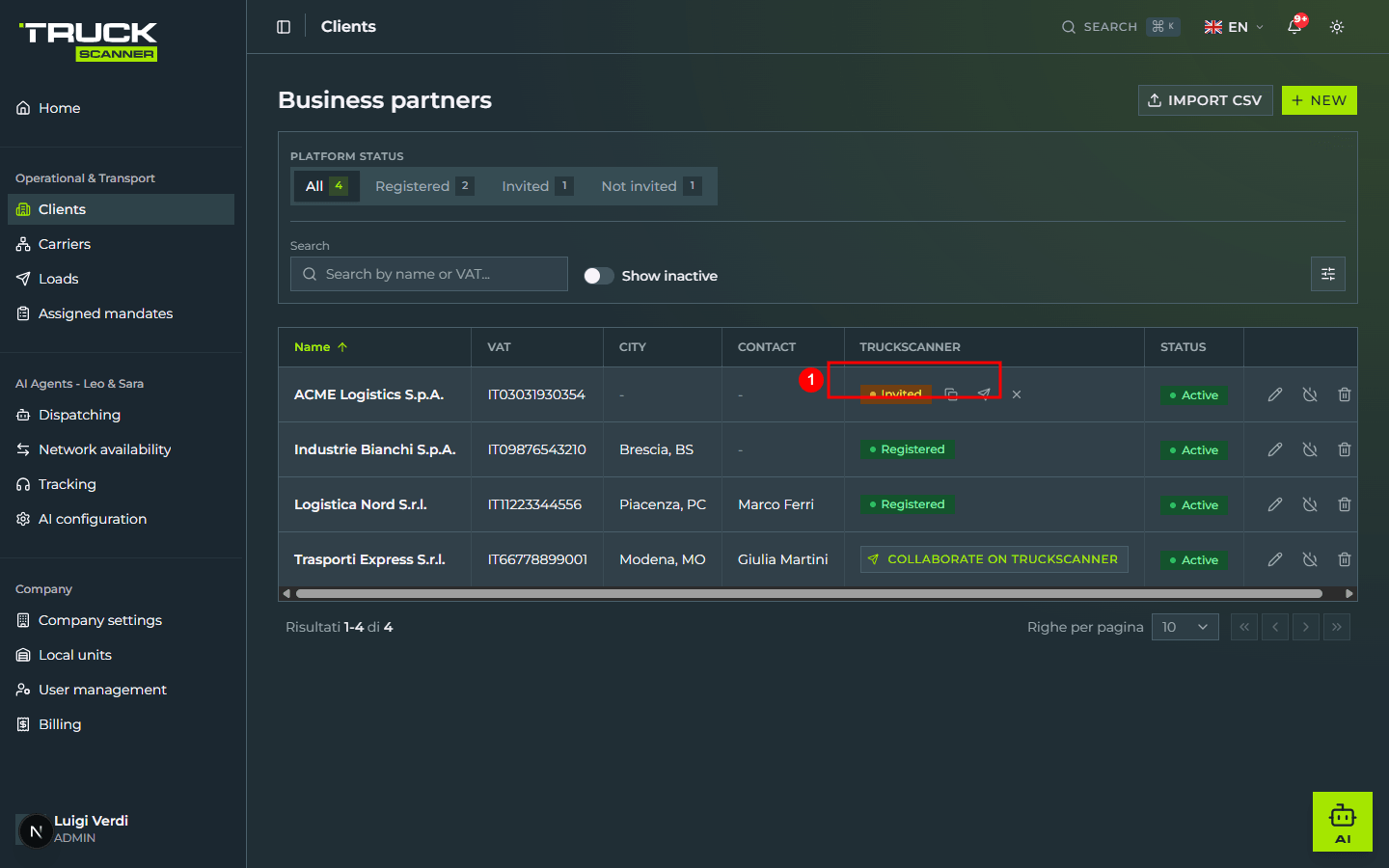Click the NEW partner button

tap(1320, 100)
